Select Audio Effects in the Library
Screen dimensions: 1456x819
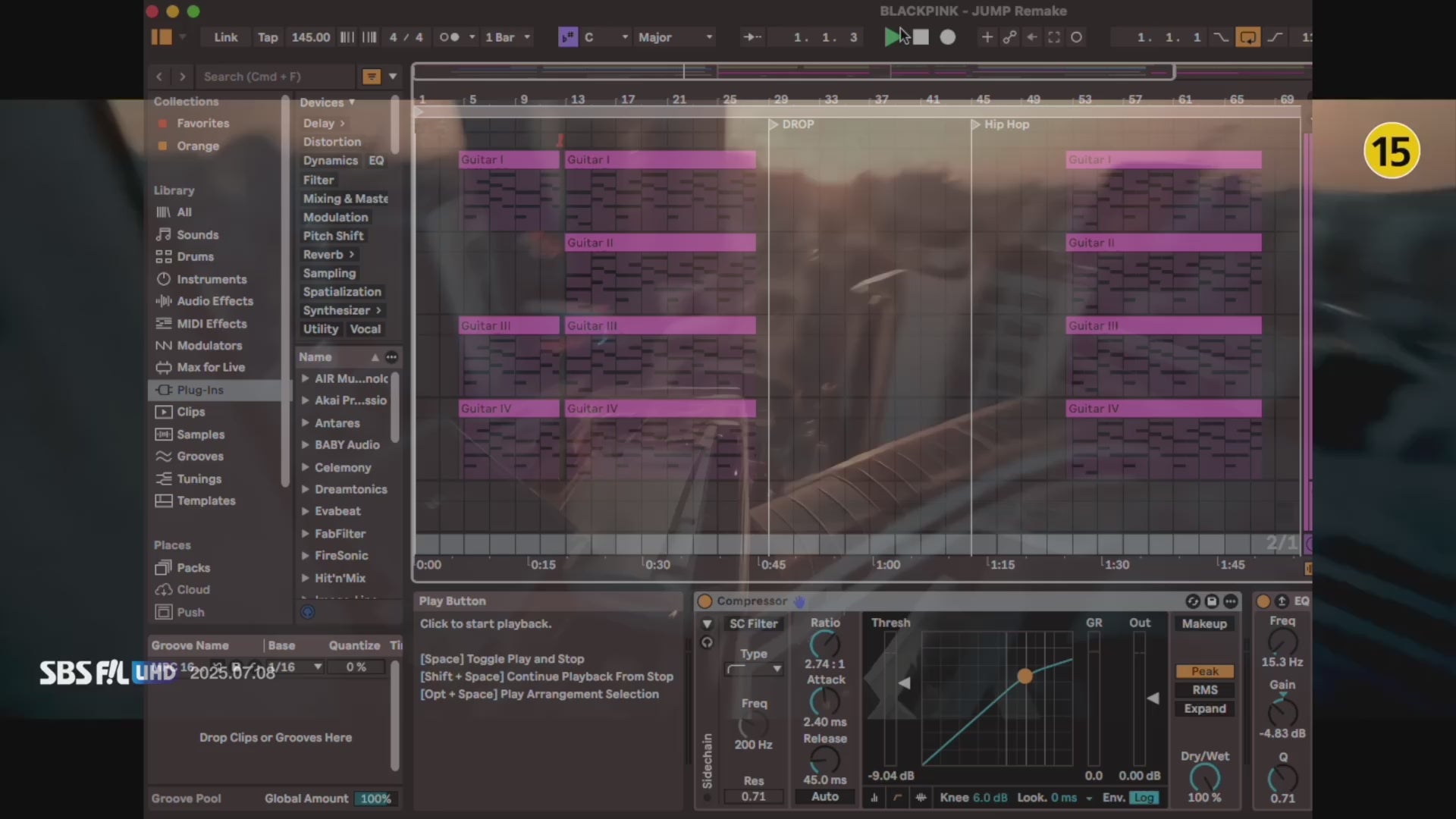click(215, 301)
